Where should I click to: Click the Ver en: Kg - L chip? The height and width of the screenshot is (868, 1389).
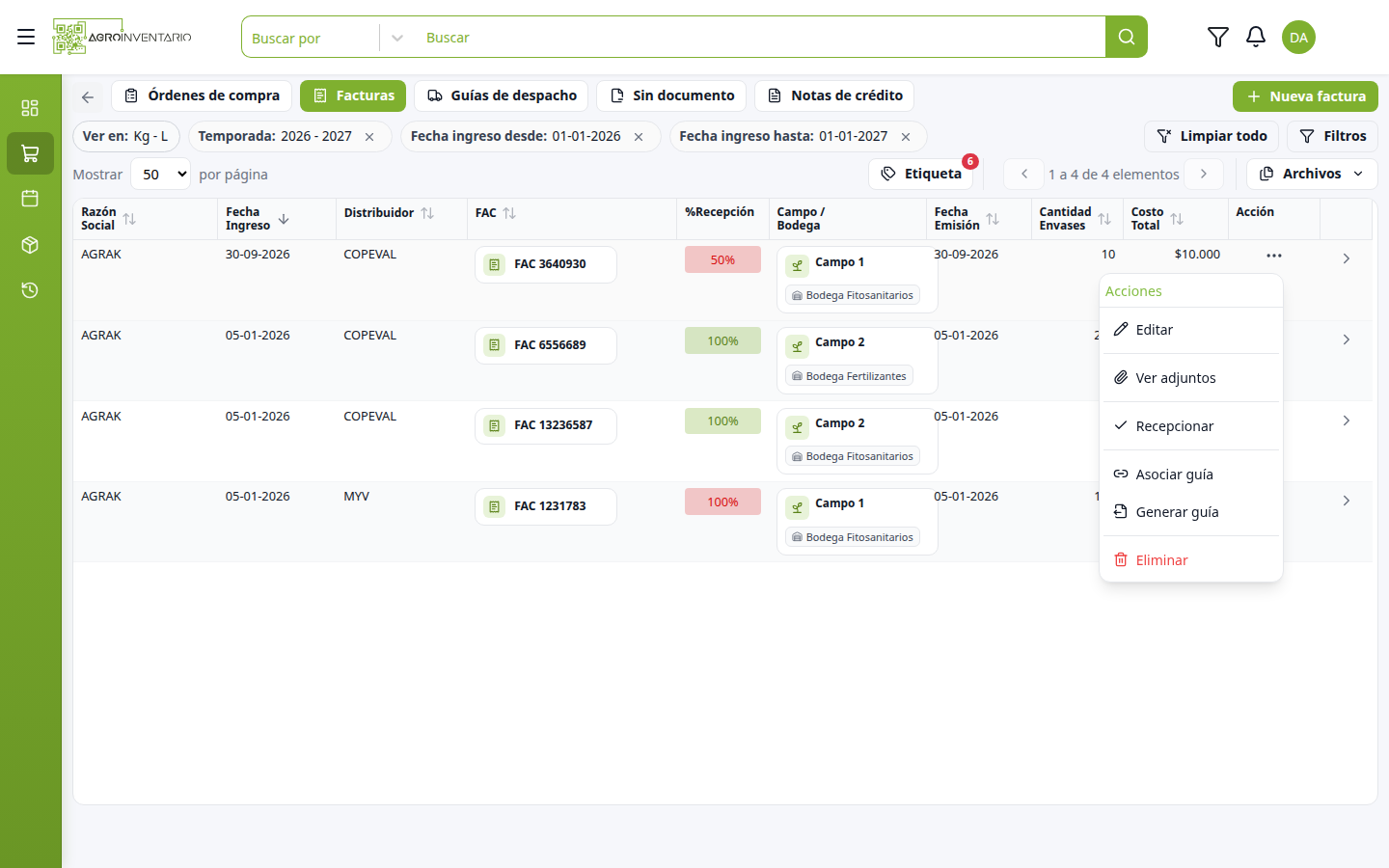[126, 136]
